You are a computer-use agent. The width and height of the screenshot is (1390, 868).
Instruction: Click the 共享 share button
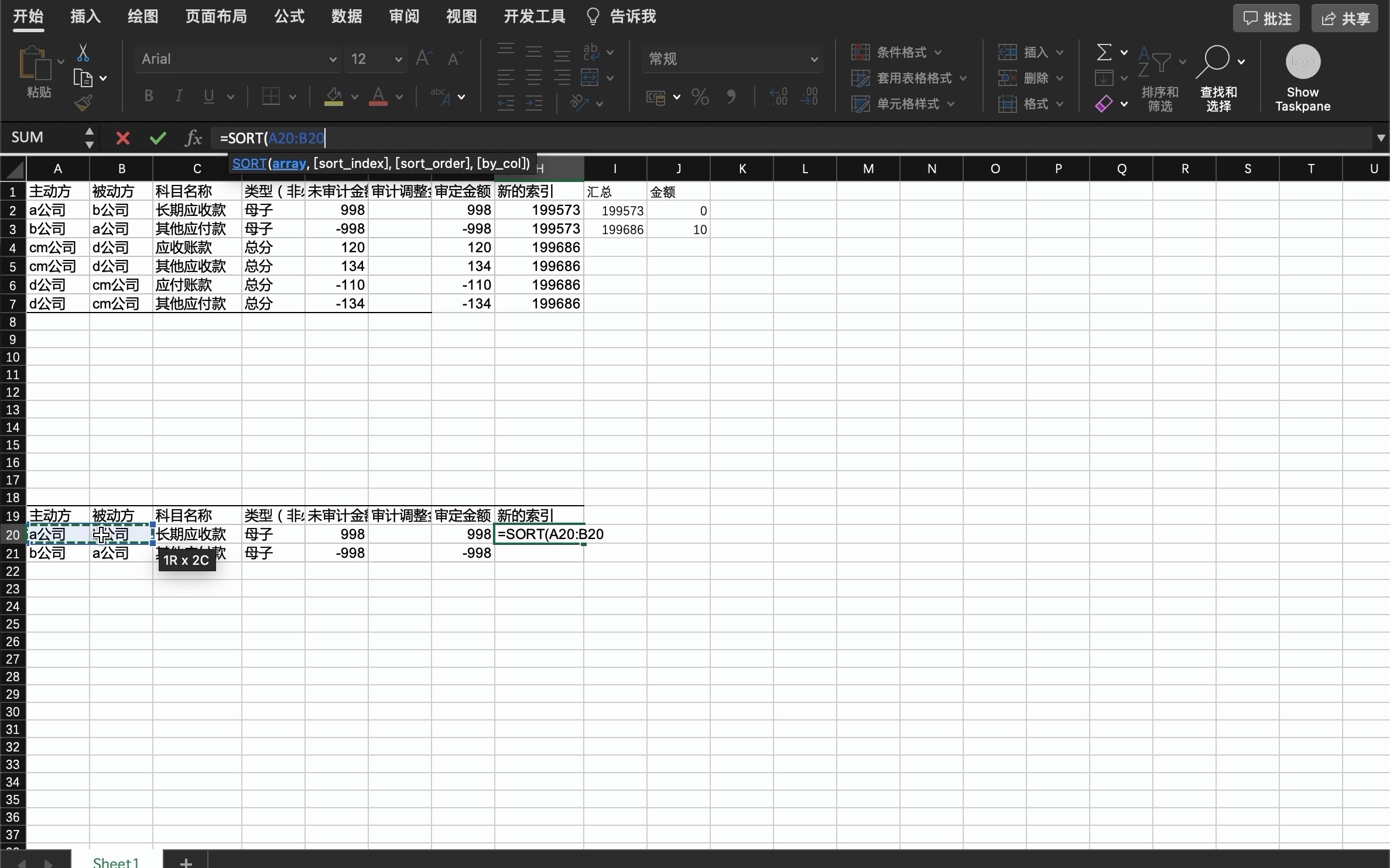click(x=1344, y=19)
